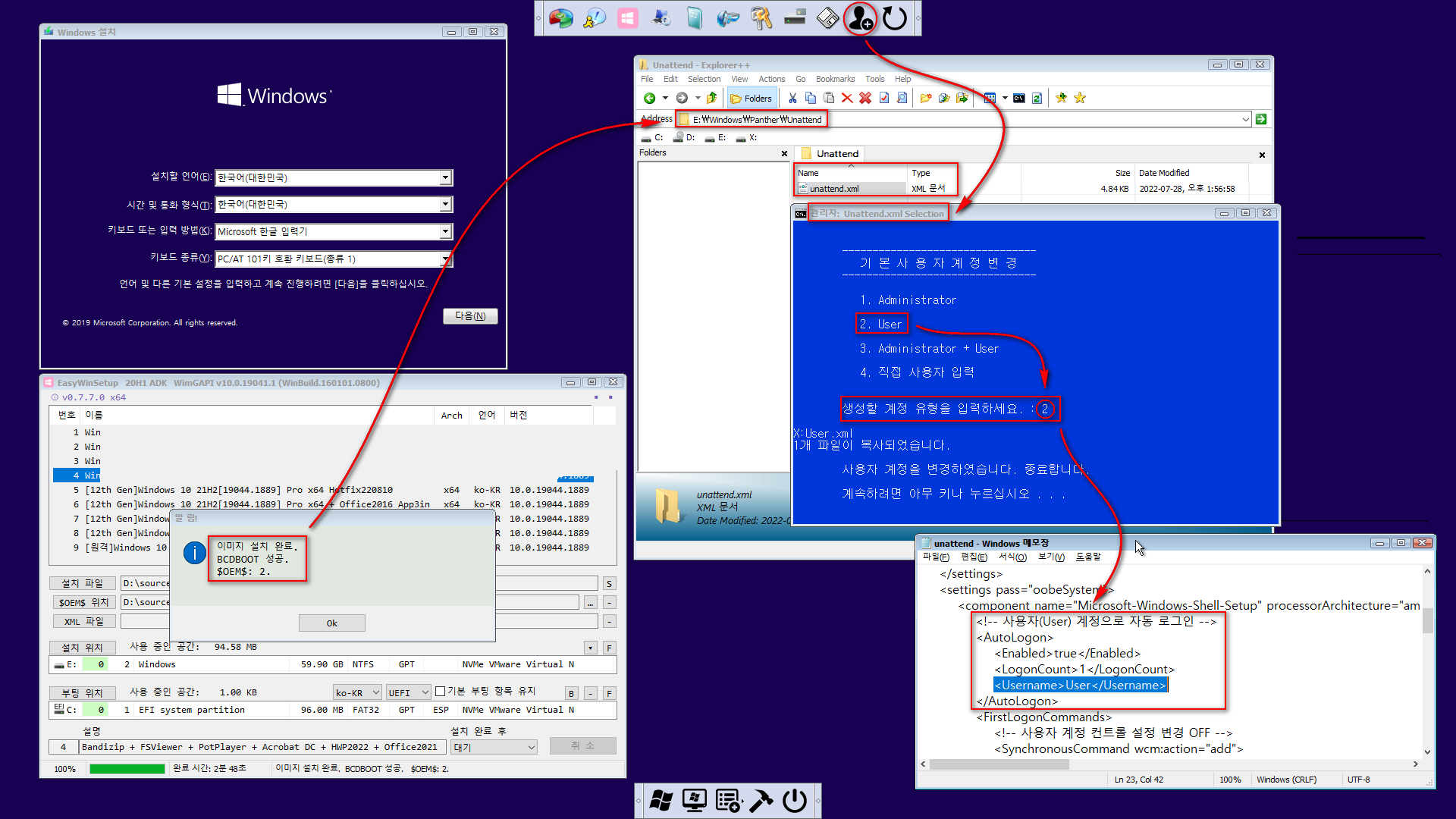This screenshot has height=819, width=1456.
Task: Select the E: Windows partition row
Action: point(332,664)
